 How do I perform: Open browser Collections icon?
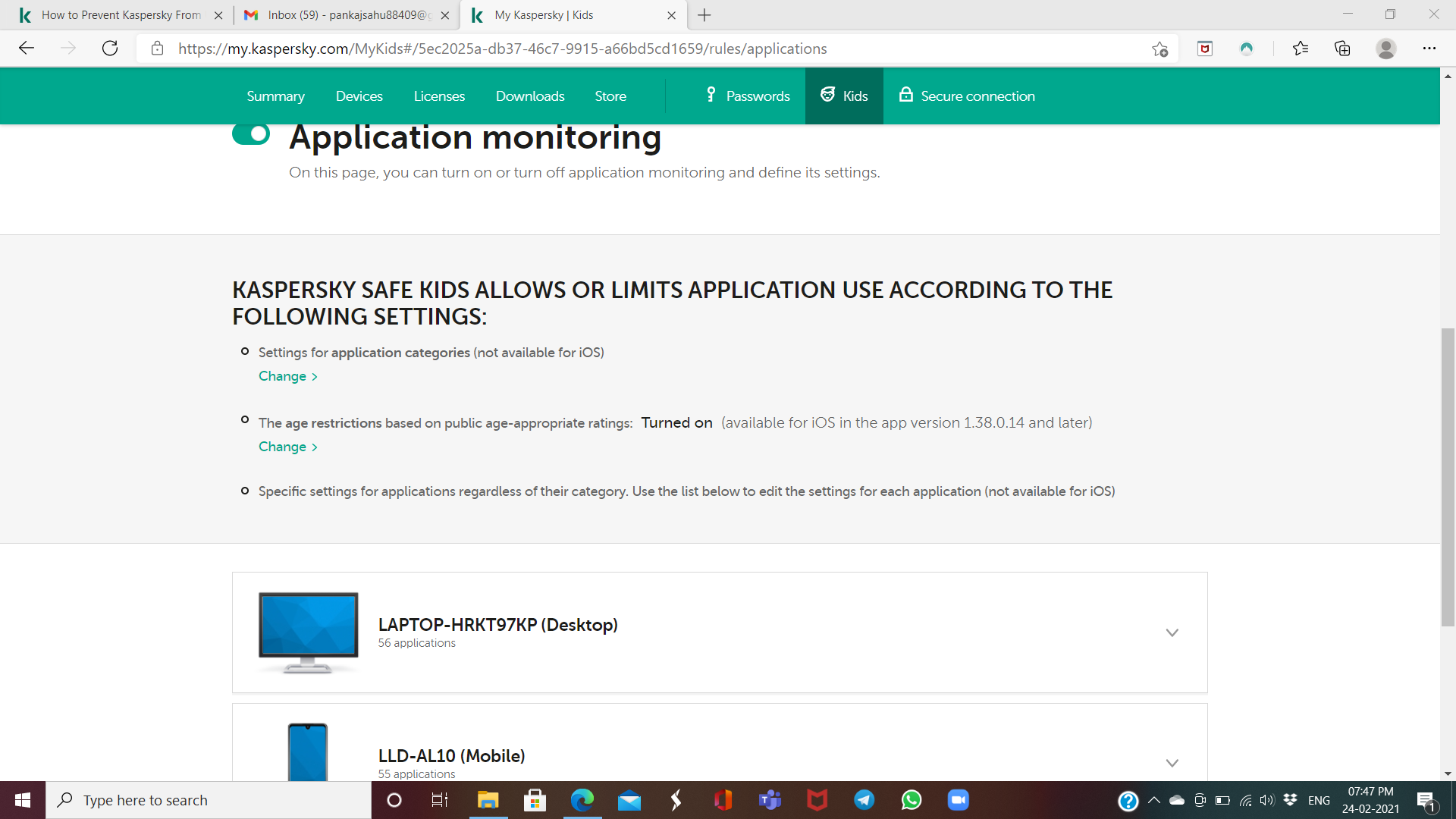(1342, 49)
